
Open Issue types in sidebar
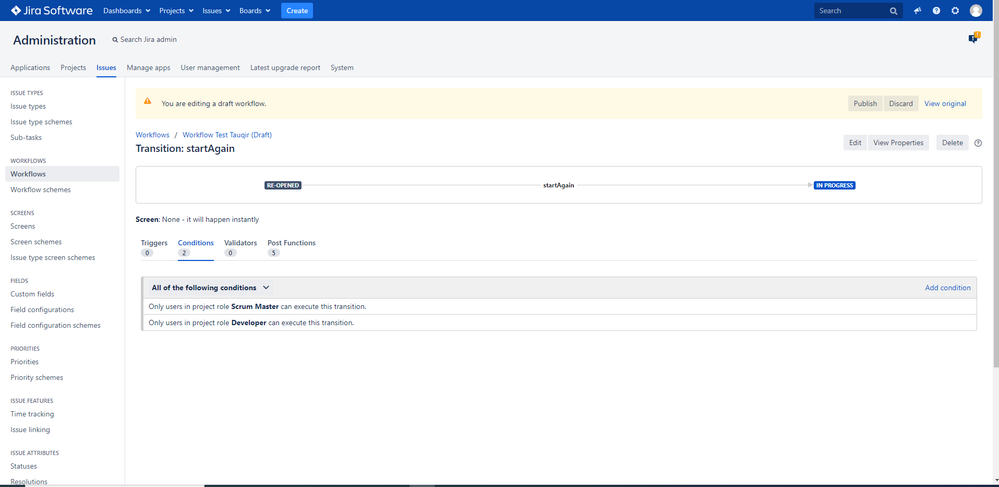tap(28, 106)
